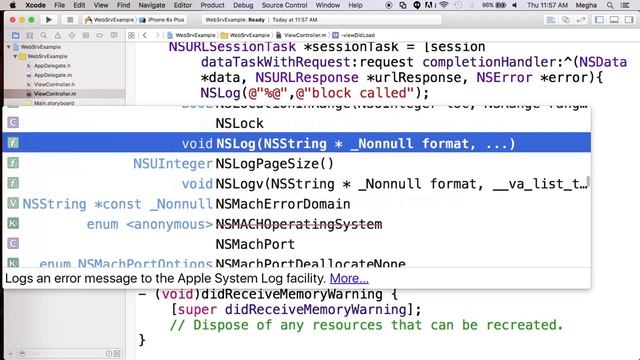Open the View menu
The image size is (640, 360).
(101, 5)
